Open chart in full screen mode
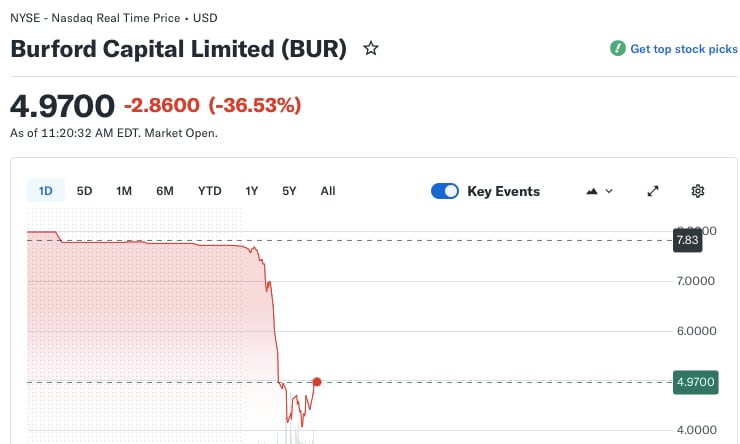The image size is (740, 444). 653,191
